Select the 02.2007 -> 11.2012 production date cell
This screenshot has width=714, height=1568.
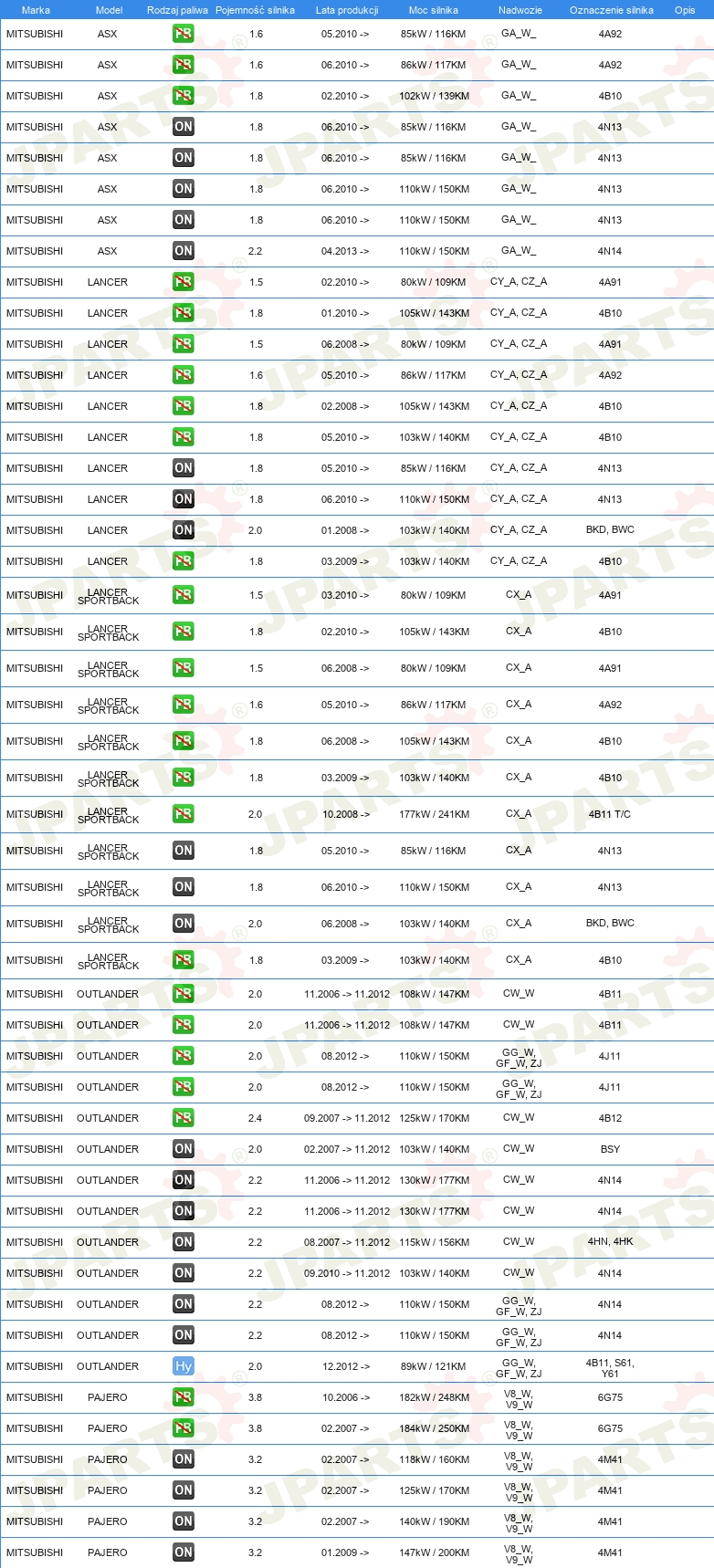click(347, 1149)
